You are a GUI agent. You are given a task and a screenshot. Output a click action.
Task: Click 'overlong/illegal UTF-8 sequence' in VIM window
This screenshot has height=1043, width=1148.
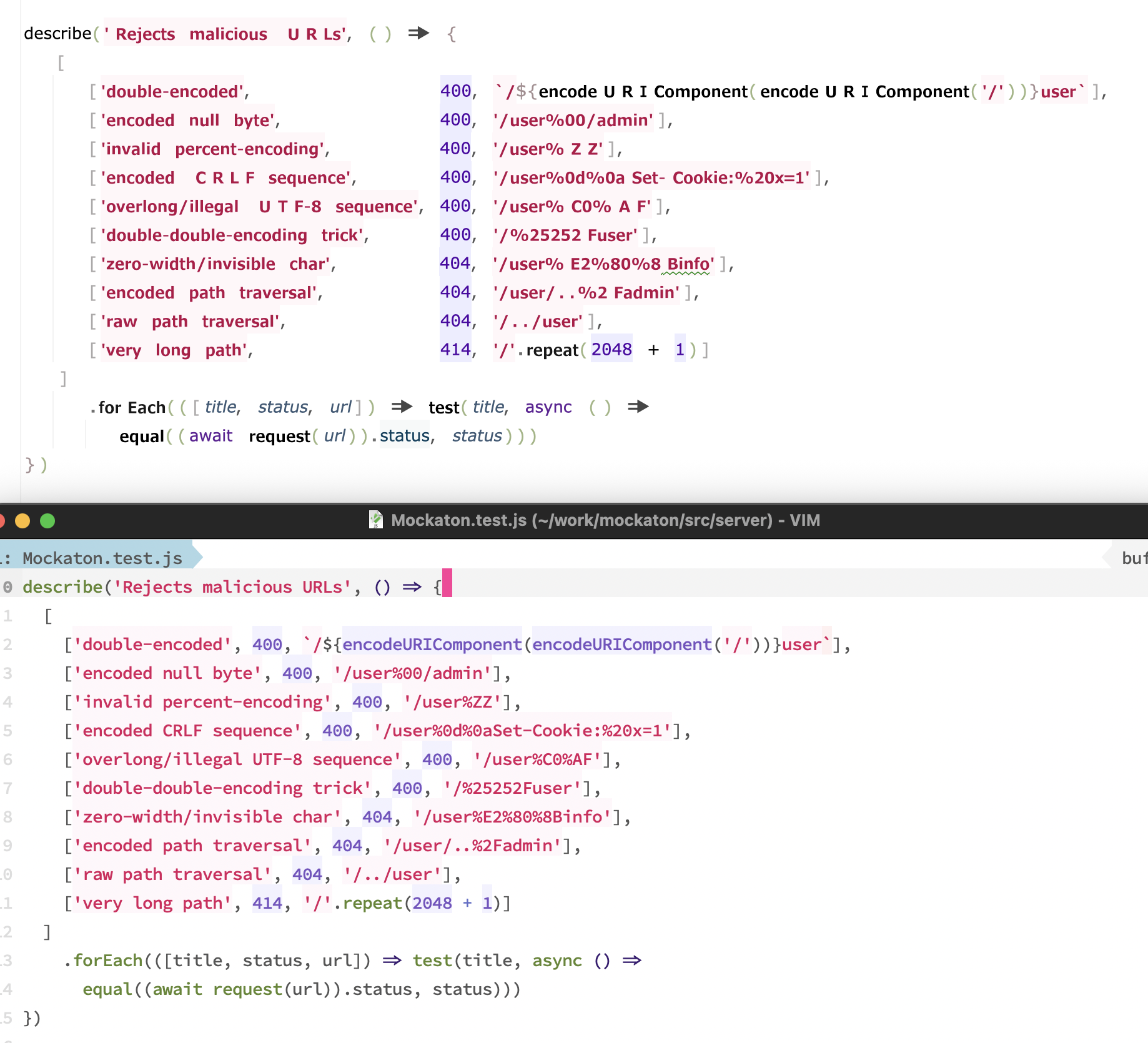tap(237, 759)
